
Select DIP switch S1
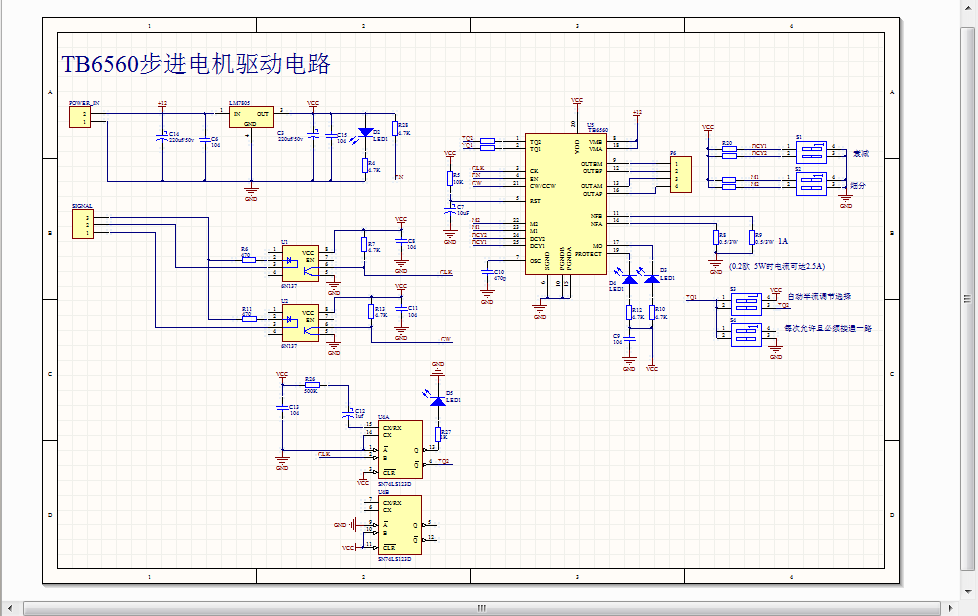pos(811,152)
